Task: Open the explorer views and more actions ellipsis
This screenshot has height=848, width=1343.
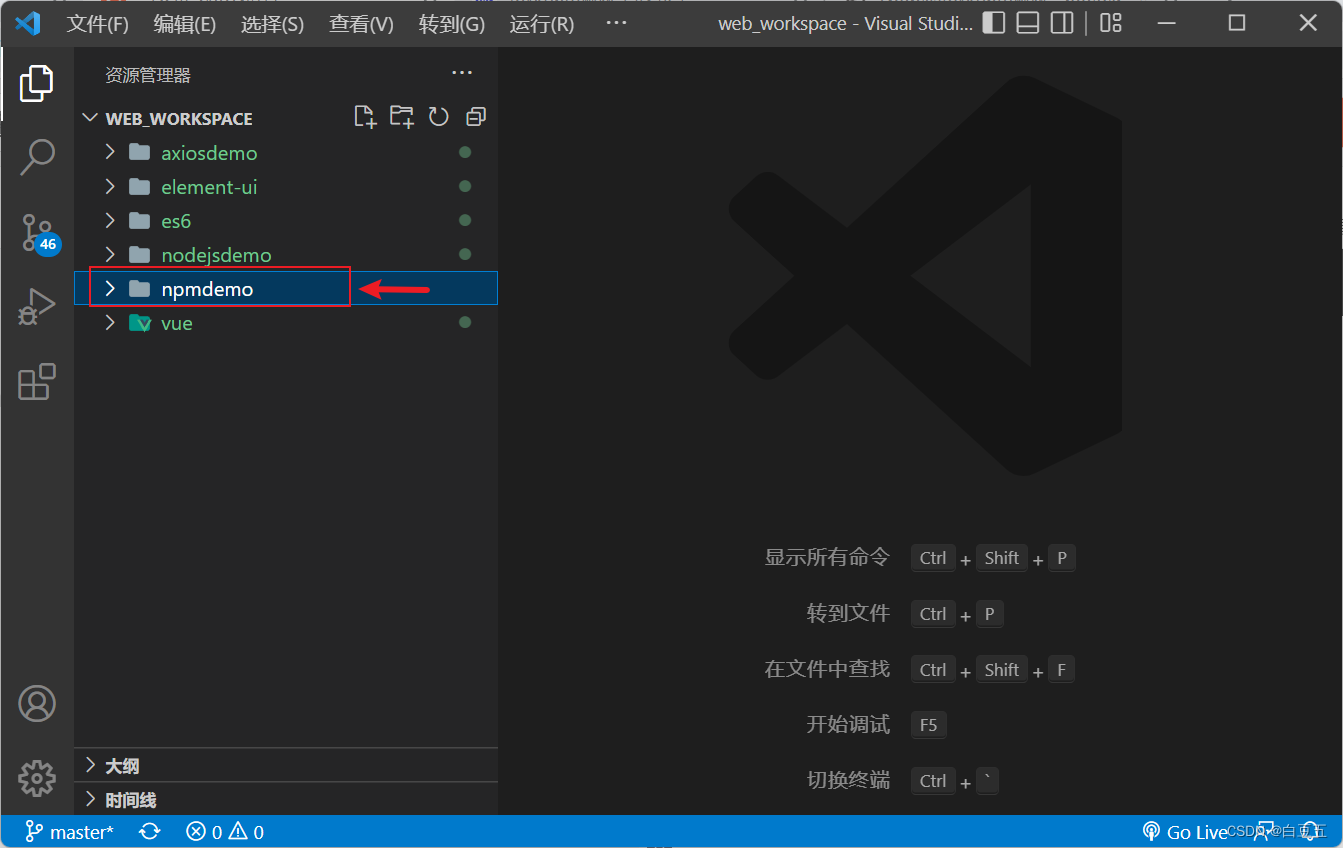Action: (461, 72)
